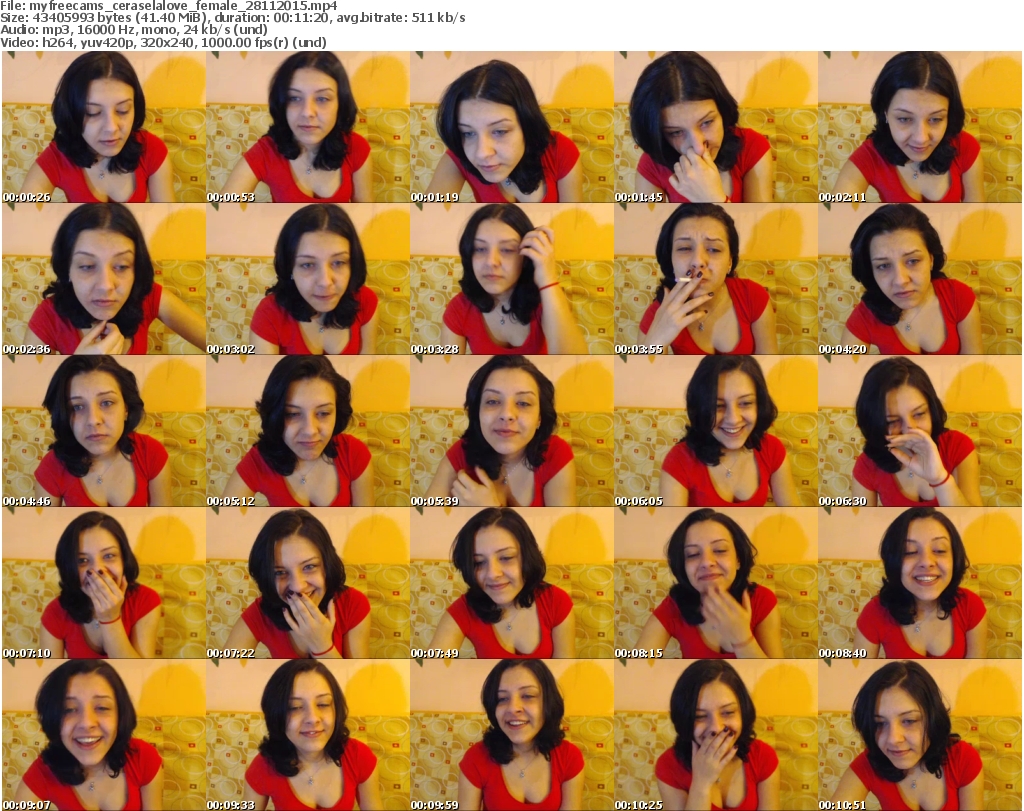
Task: Select the thumbnail stamped 00:02:11
Action: [x=920, y=127]
